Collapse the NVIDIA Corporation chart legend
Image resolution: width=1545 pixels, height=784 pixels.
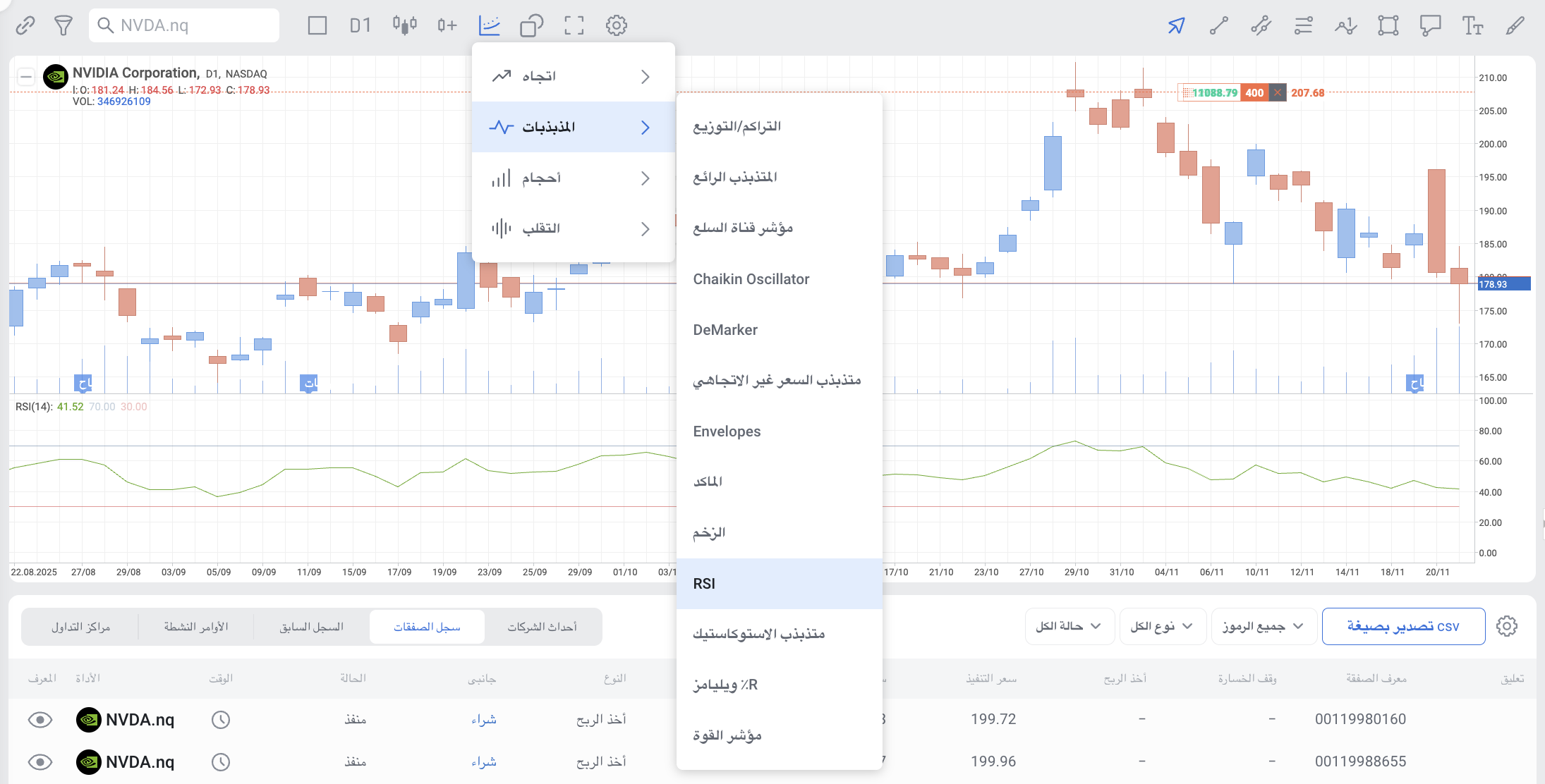(26, 76)
